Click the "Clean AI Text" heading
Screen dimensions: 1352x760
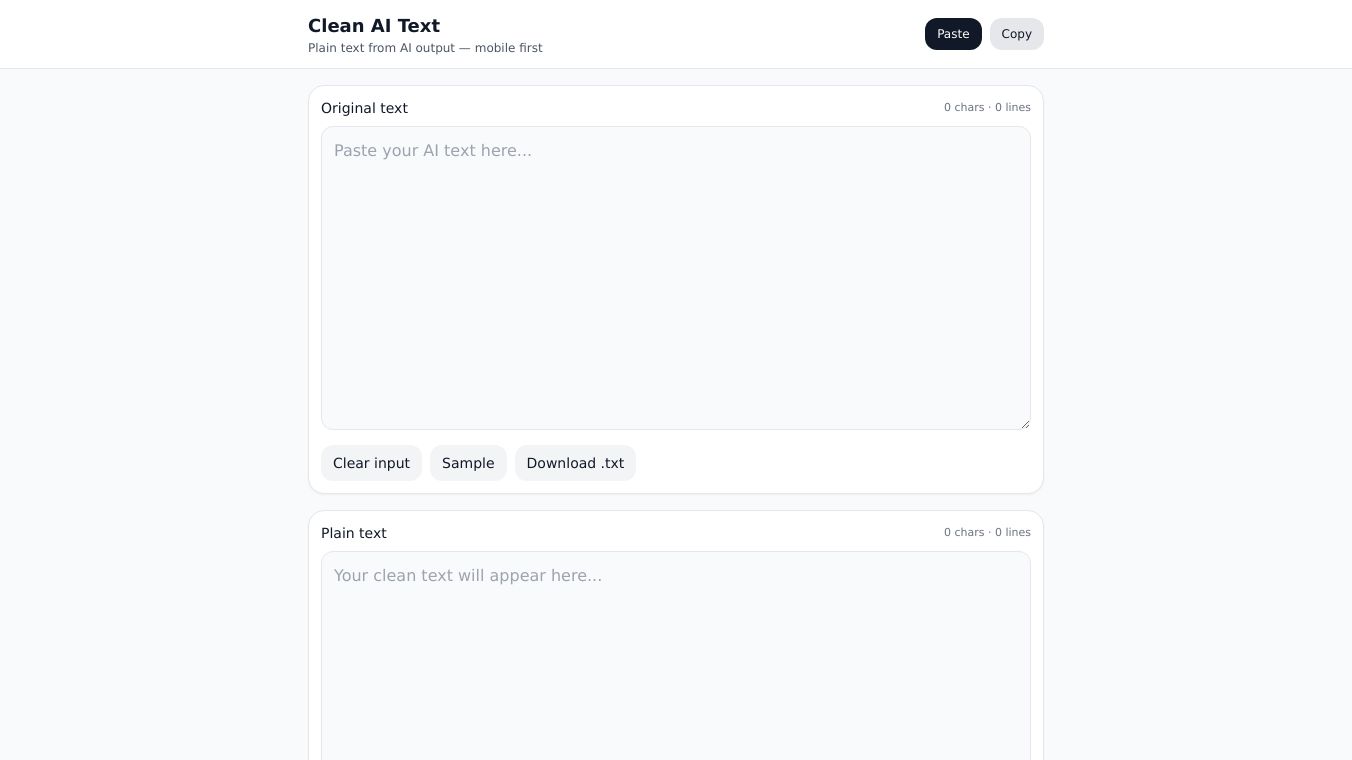pyautogui.click(x=374, y=26)
